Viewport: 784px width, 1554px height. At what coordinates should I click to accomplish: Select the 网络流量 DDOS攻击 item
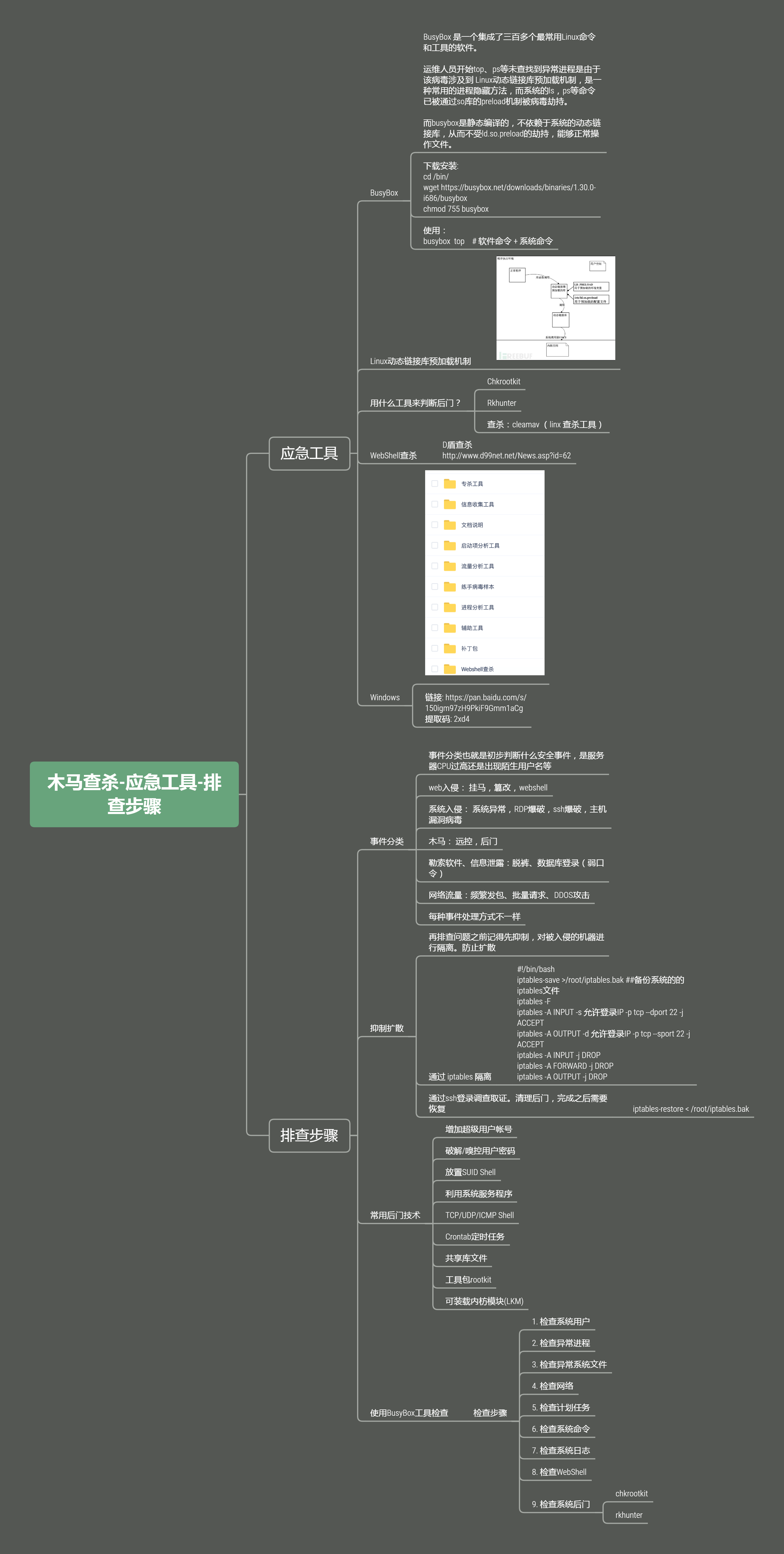509,895
